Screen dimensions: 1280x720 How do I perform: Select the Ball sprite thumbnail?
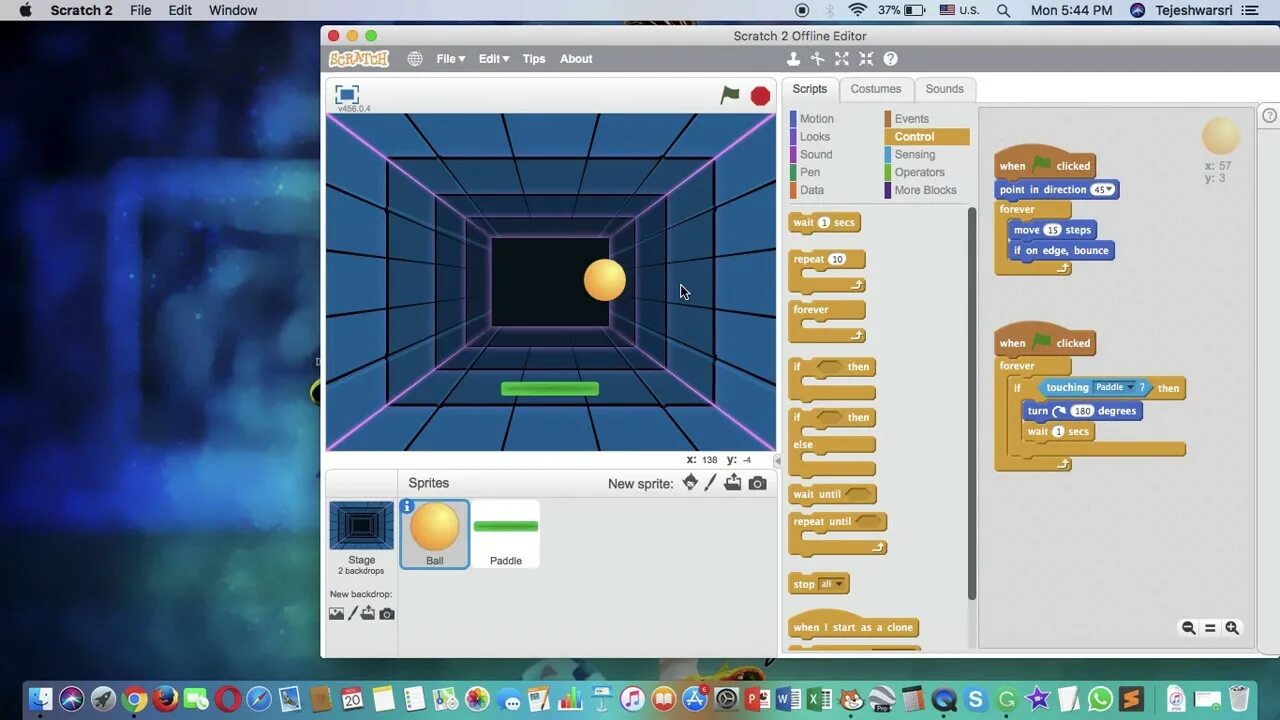[435, 534]
